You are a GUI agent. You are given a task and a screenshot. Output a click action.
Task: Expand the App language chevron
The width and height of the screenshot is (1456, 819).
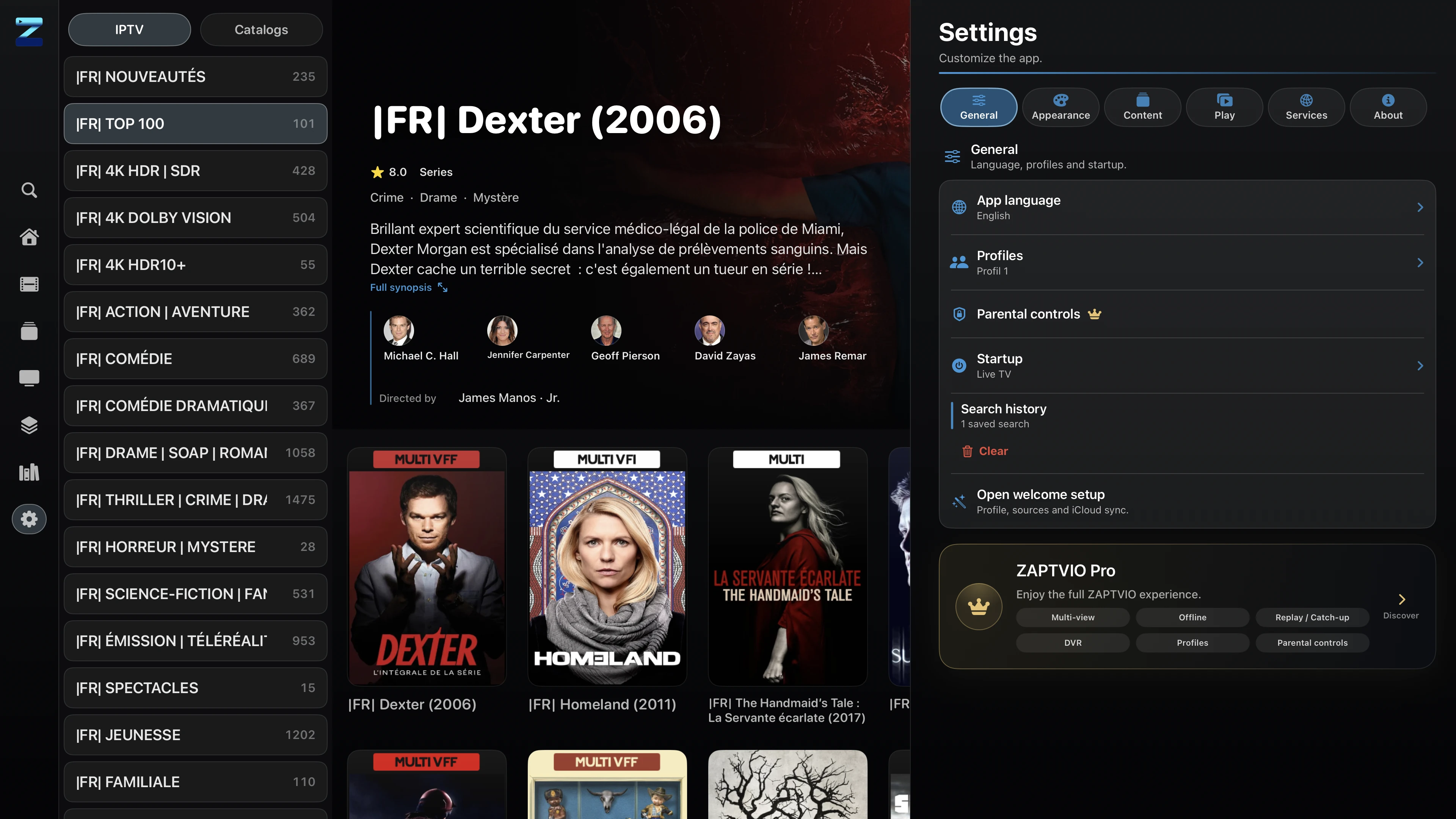(1420, 207)
